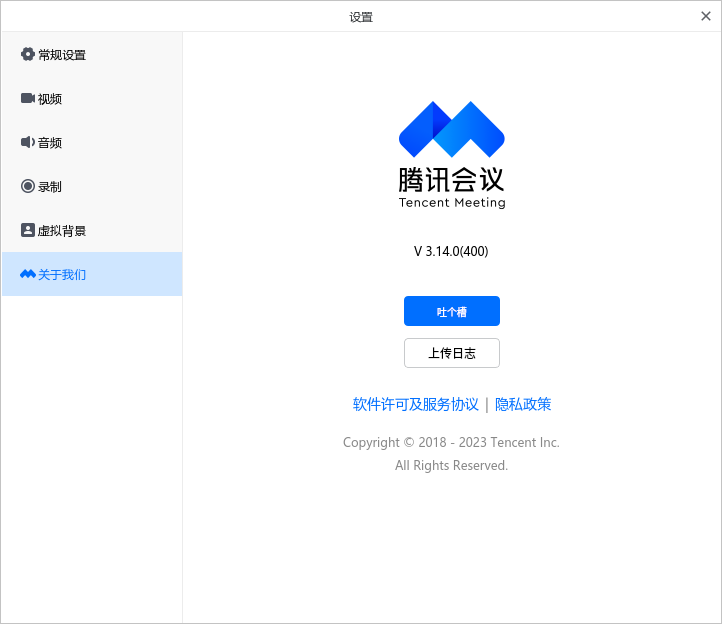Click the 上传日志 upload log button
The image size is (722, 624).
tap(452, 353)
